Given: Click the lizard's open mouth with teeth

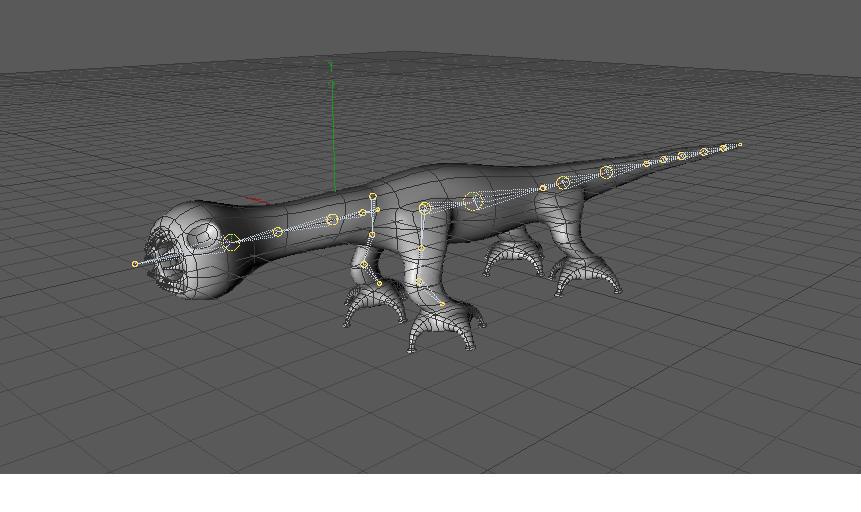Looking at the screenshot, I should click(x=163, y=260).
